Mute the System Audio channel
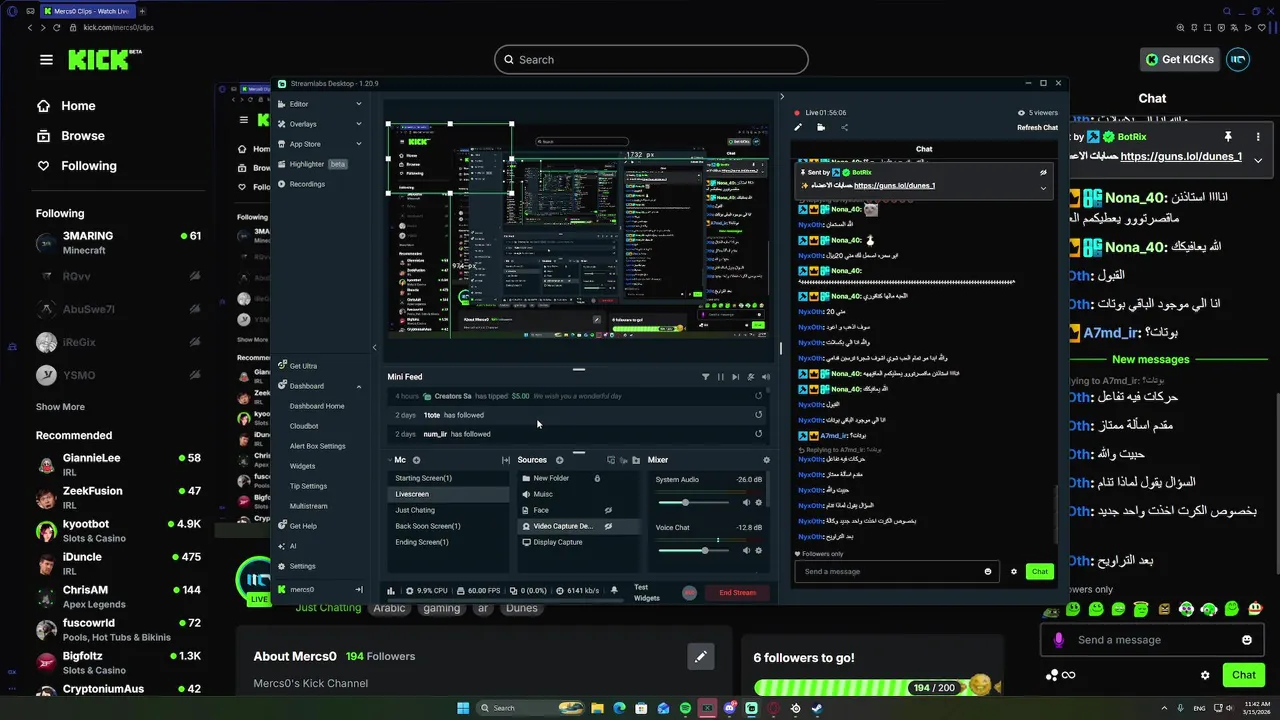 tap(746, 502)
